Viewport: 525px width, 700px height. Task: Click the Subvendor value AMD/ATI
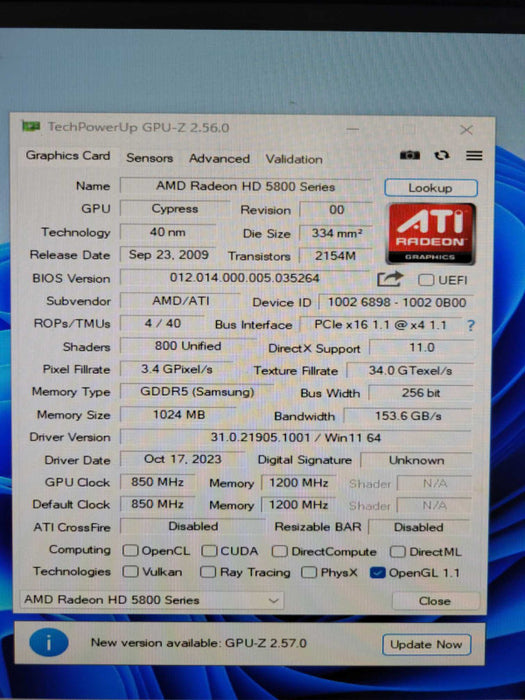point(181,300)
